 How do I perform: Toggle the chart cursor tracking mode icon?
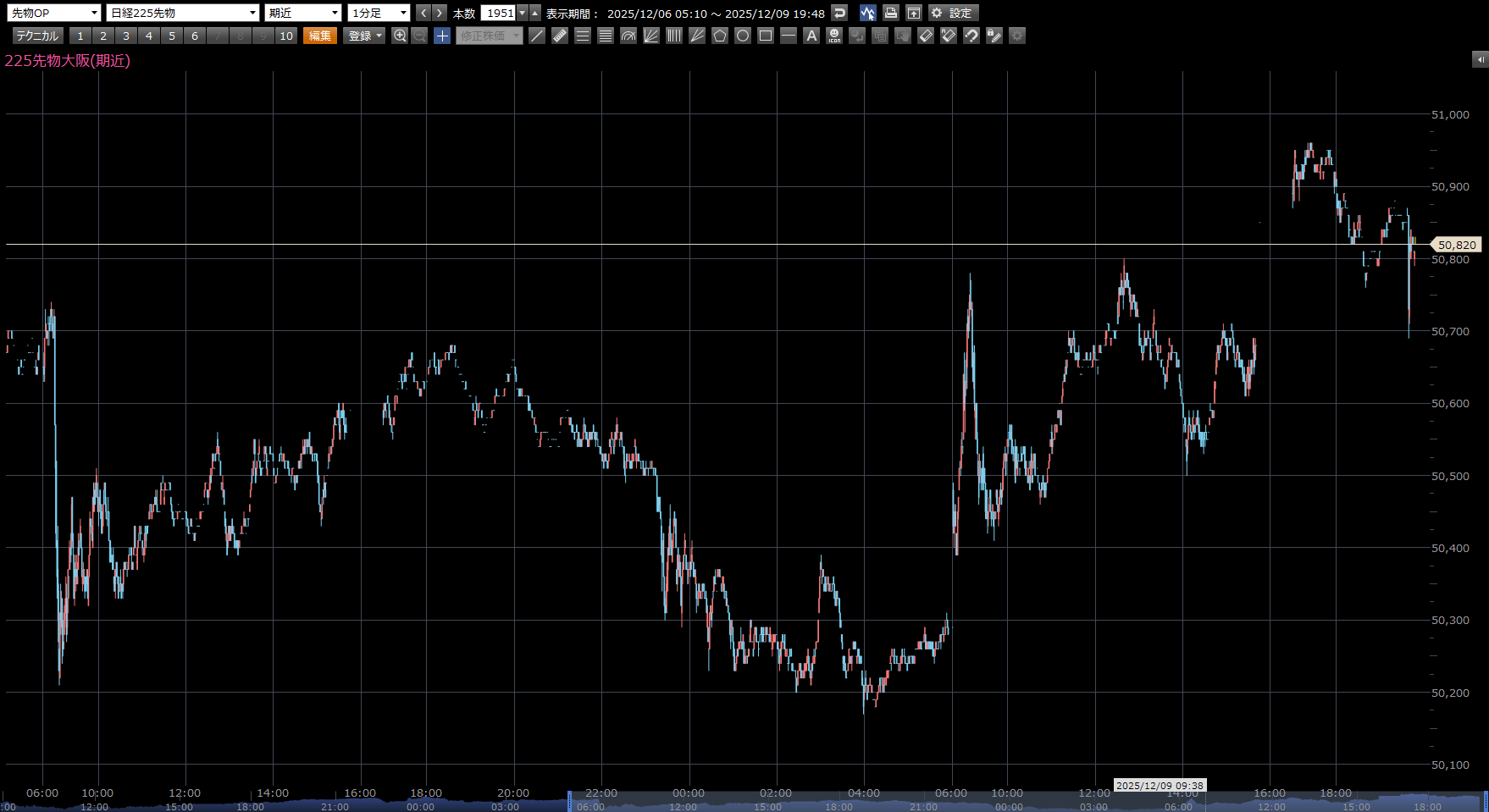[867, 13]
